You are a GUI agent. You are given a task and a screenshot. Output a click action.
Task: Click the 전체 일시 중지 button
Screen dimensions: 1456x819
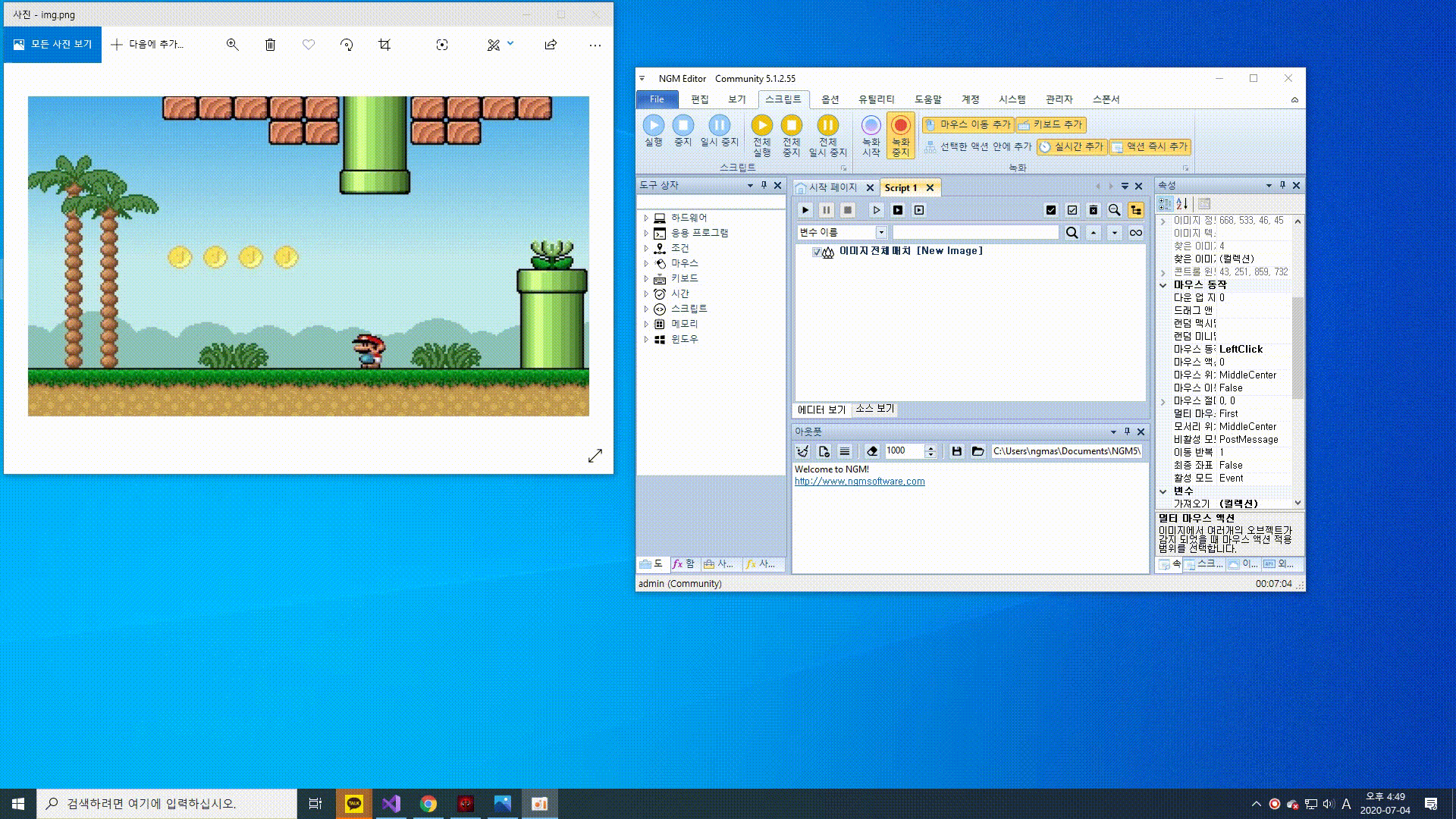point(827,136)
